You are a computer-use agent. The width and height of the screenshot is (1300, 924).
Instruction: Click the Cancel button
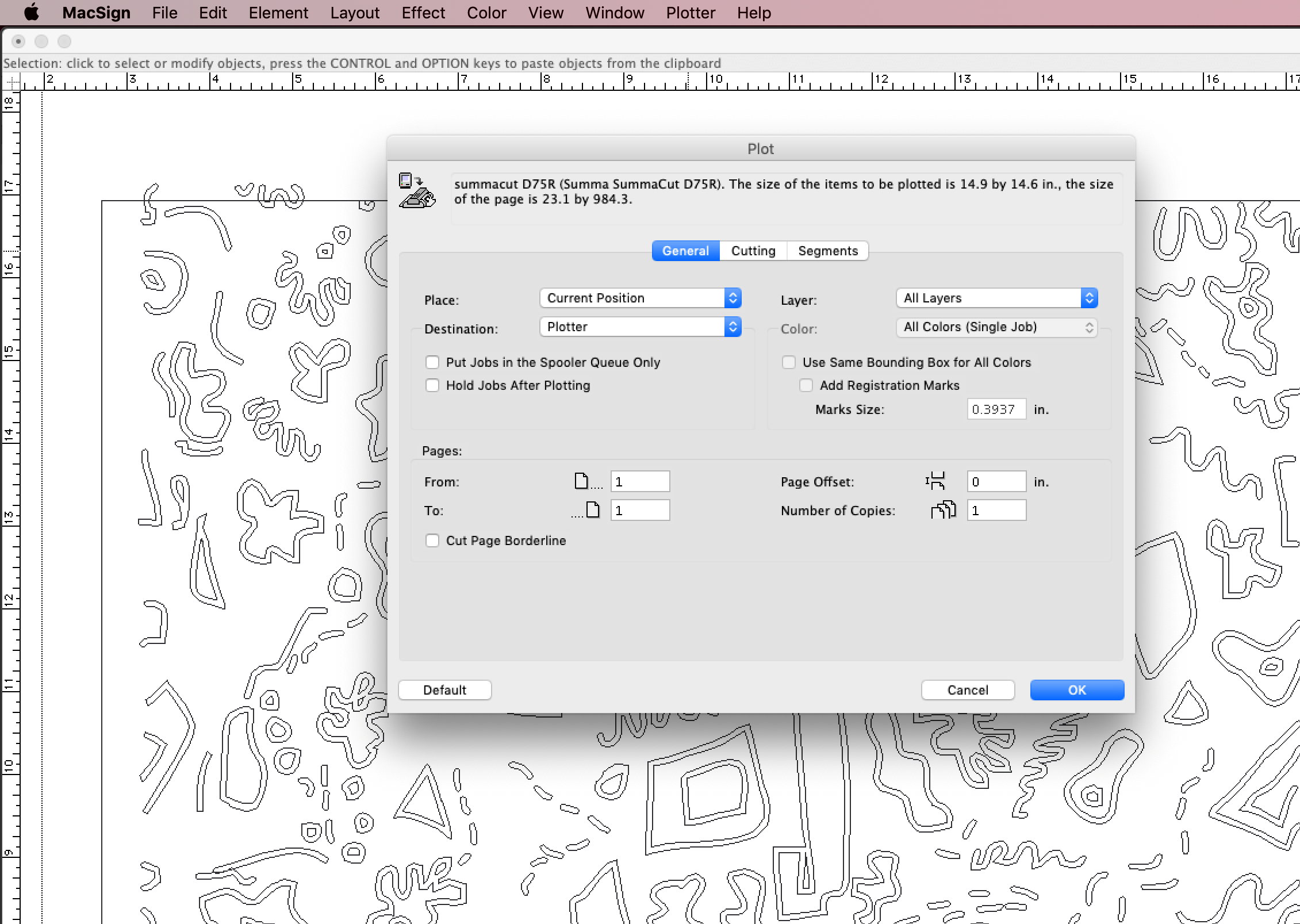pyautogui.click(x=968, y=690)
